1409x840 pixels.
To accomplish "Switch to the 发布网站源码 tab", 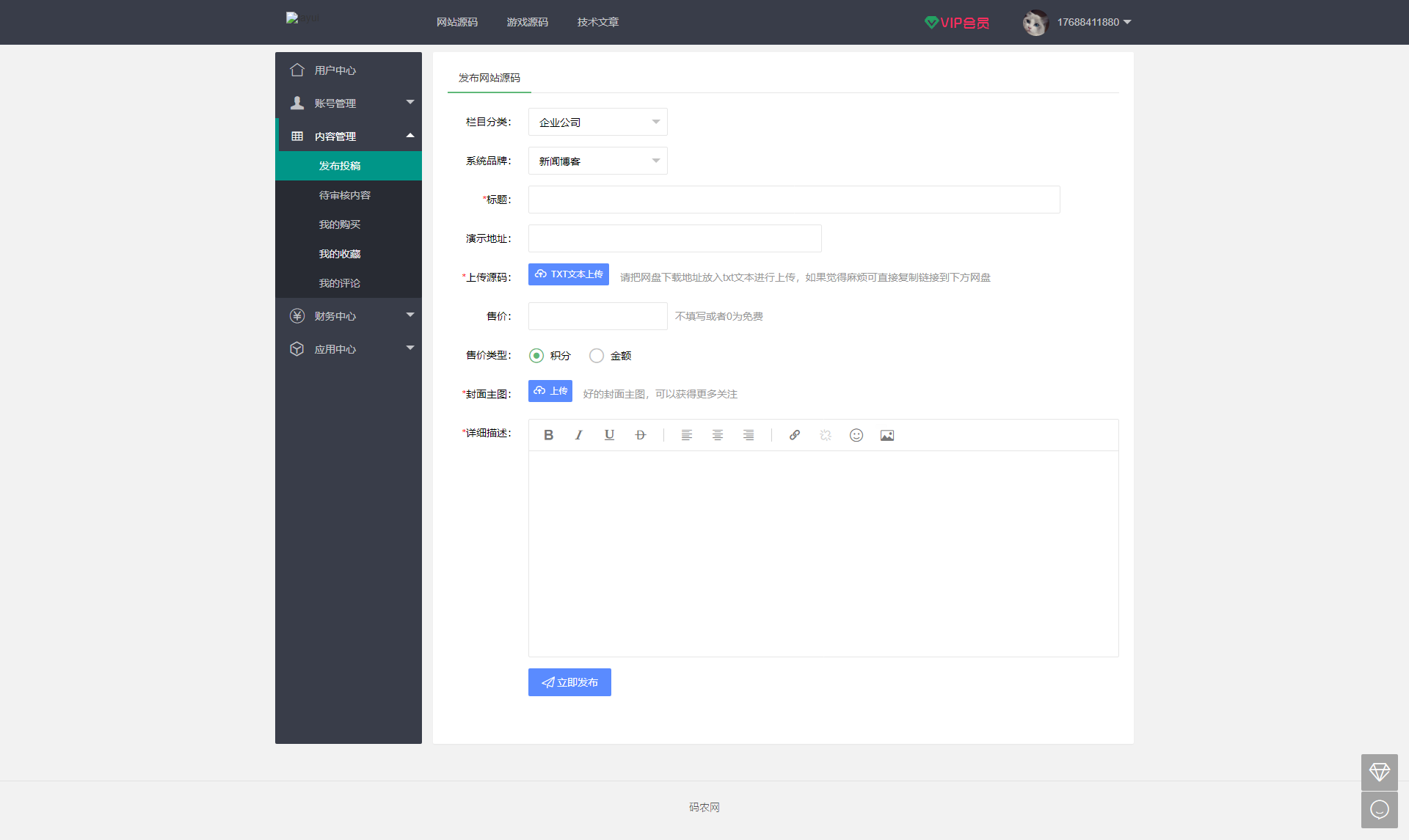I will (489, 78).
